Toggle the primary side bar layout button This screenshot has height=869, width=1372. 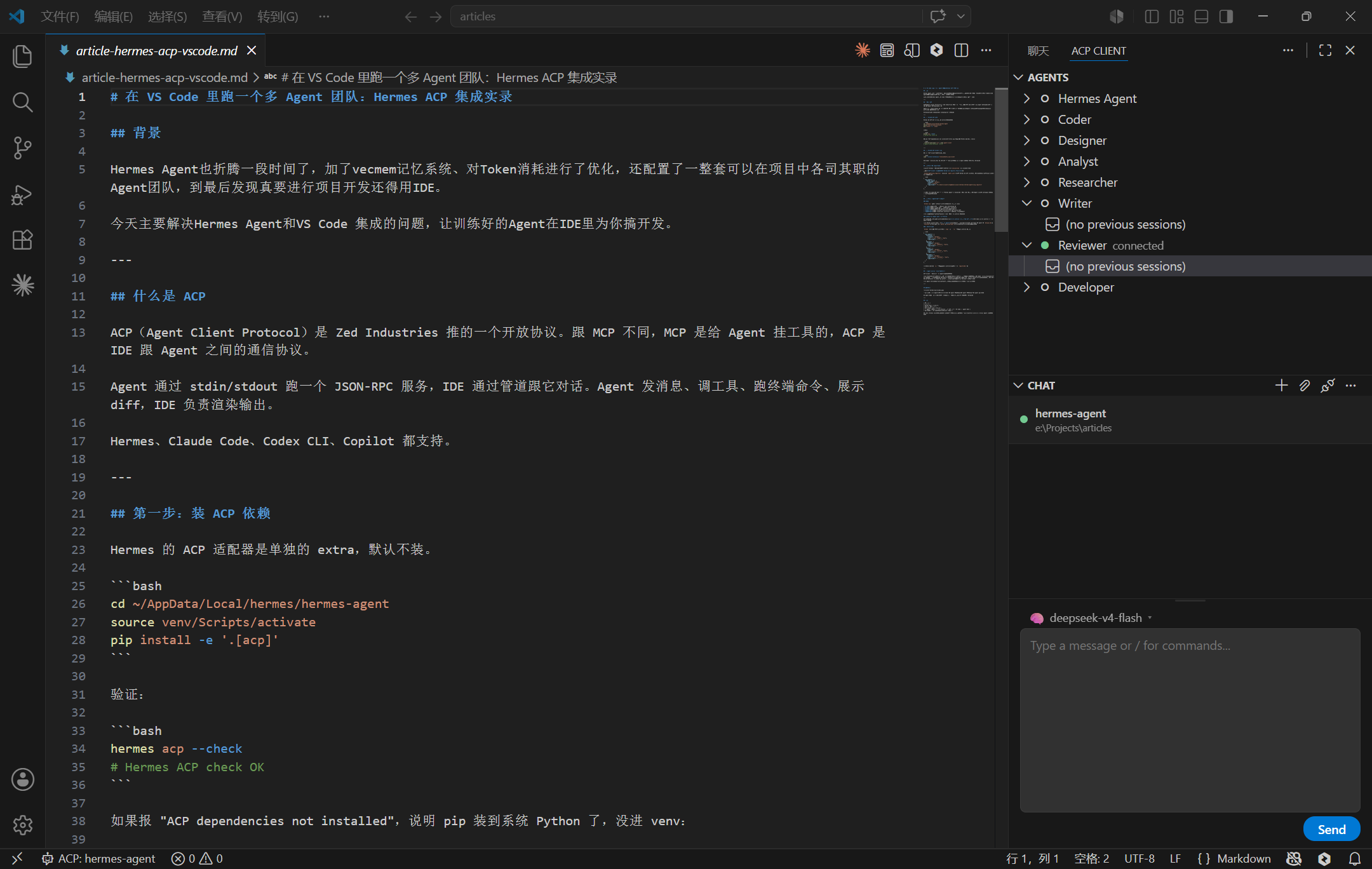[1152, 17]
